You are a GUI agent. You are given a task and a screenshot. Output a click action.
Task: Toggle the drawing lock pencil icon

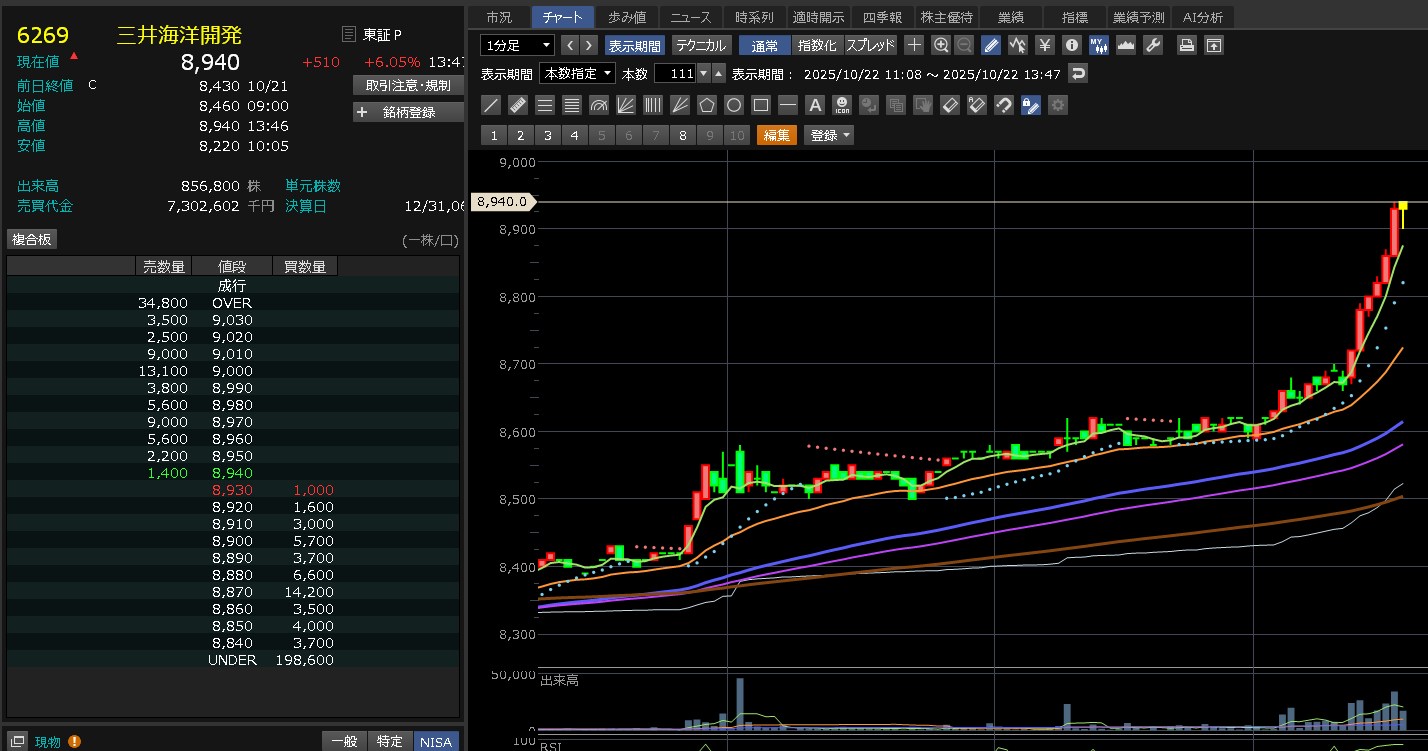tap(1031, 105)
